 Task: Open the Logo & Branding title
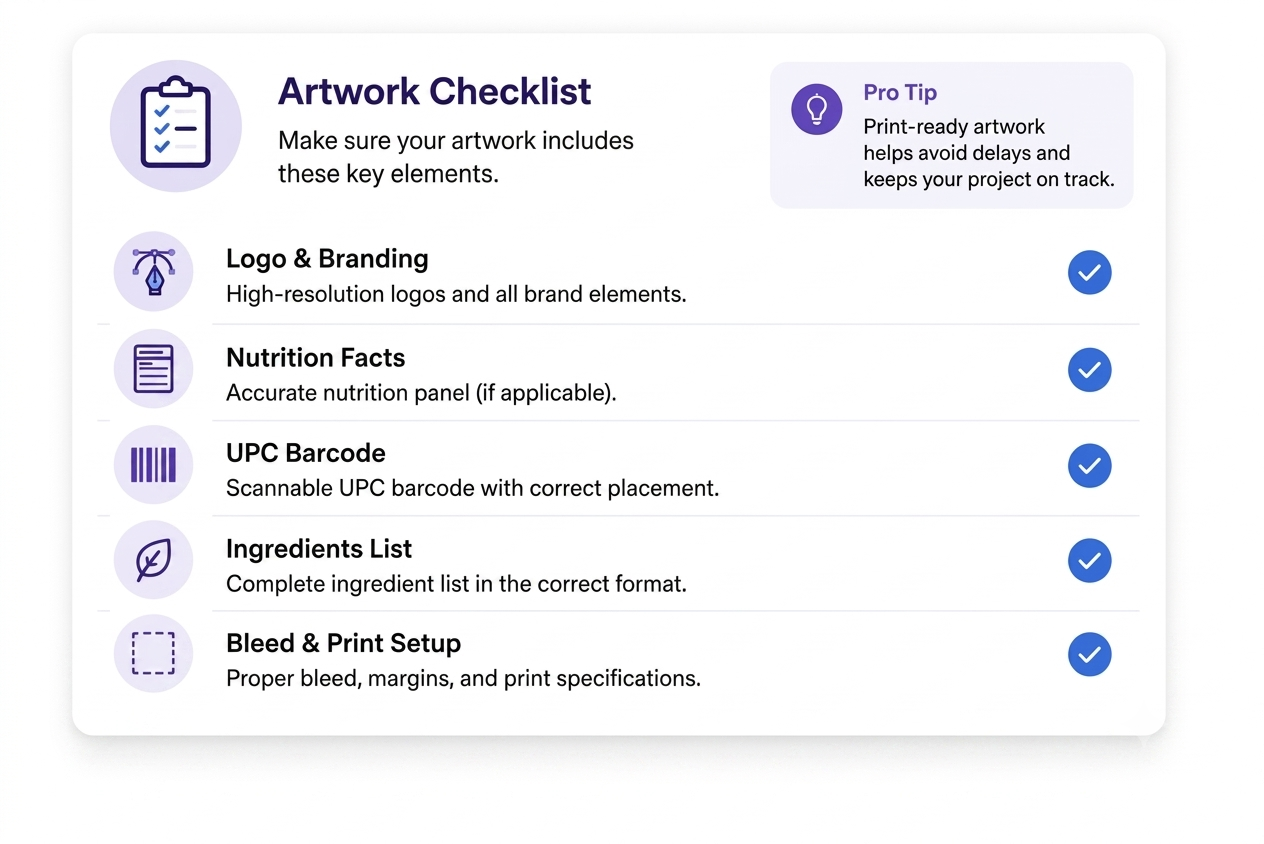tap(327, 259)
